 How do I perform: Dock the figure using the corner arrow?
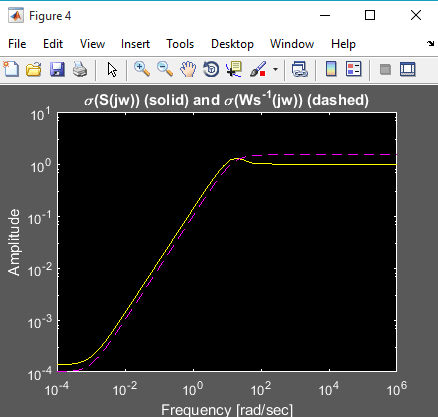click(430, 44)
